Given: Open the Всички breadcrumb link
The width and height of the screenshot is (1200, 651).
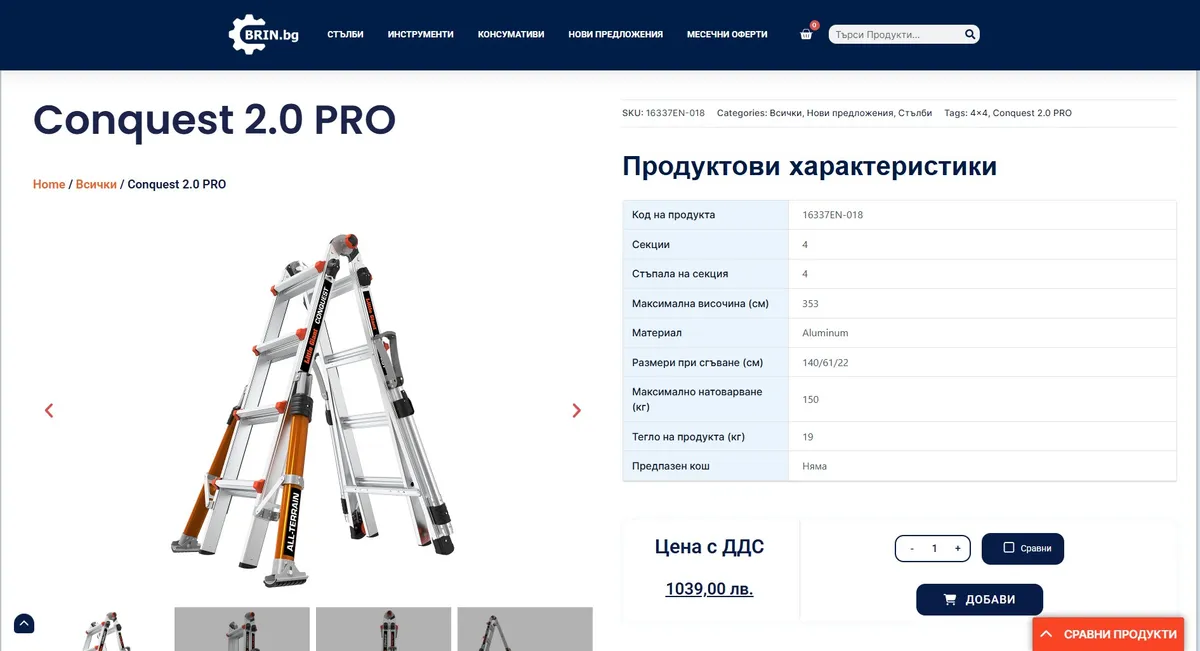Looking at the screenshot, I should (x=96, y=184).
